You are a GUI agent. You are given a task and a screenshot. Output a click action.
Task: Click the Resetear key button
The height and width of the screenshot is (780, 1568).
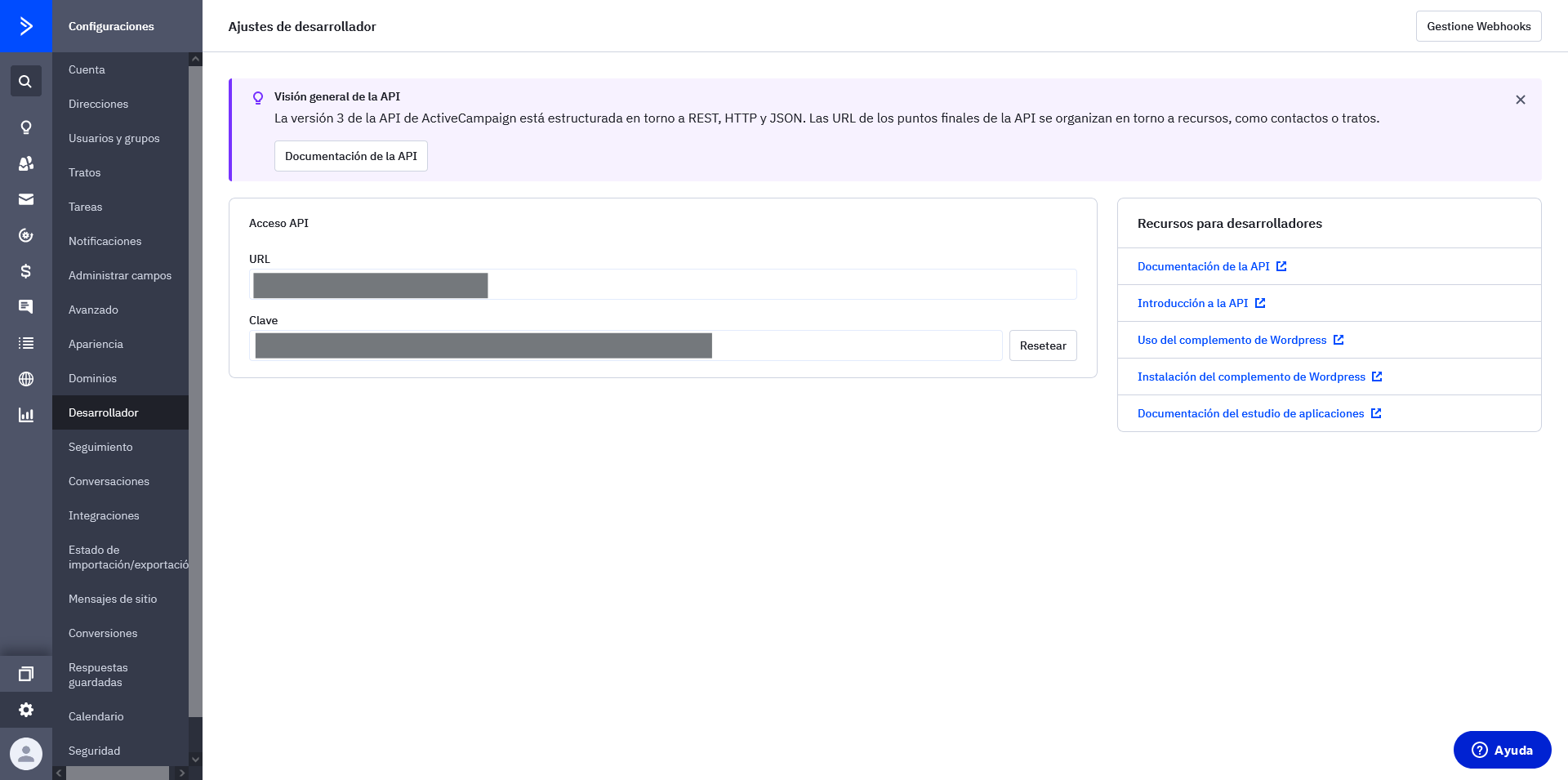pyautogui.click(x=1043, y=345)
